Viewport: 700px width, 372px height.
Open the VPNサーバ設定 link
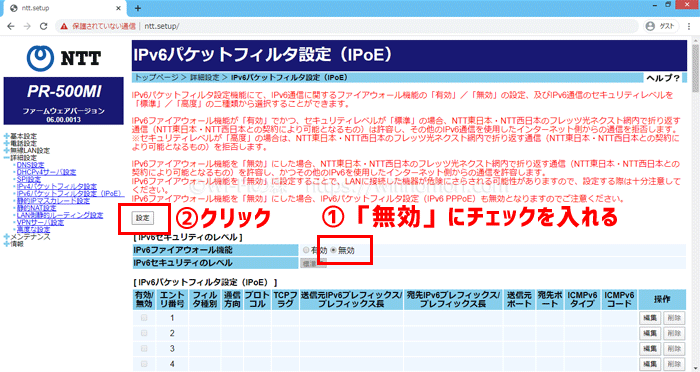[40, 222]
